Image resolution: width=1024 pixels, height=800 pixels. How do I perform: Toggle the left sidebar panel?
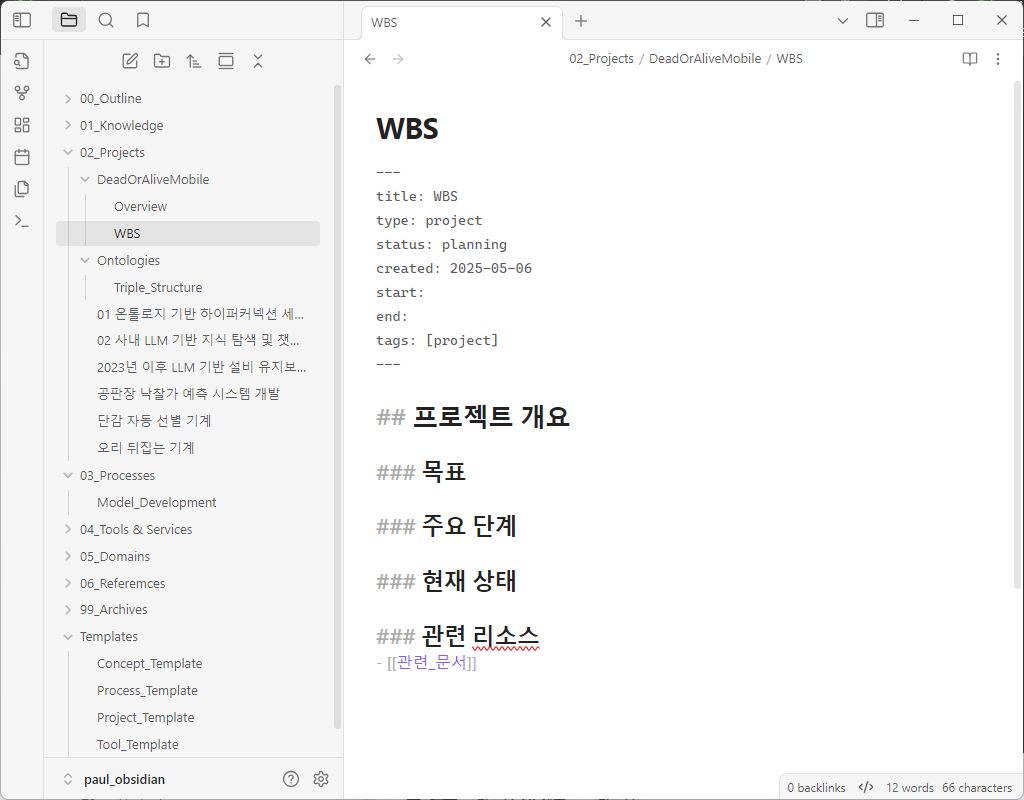pos(22,20)
